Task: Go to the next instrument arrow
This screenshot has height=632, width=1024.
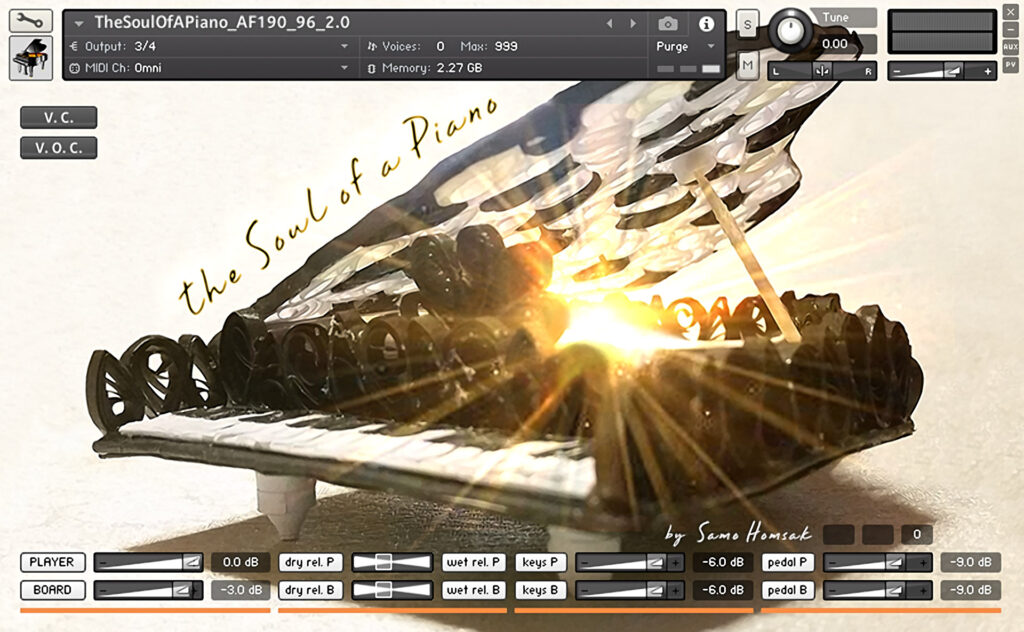Action: pos(632,23)
